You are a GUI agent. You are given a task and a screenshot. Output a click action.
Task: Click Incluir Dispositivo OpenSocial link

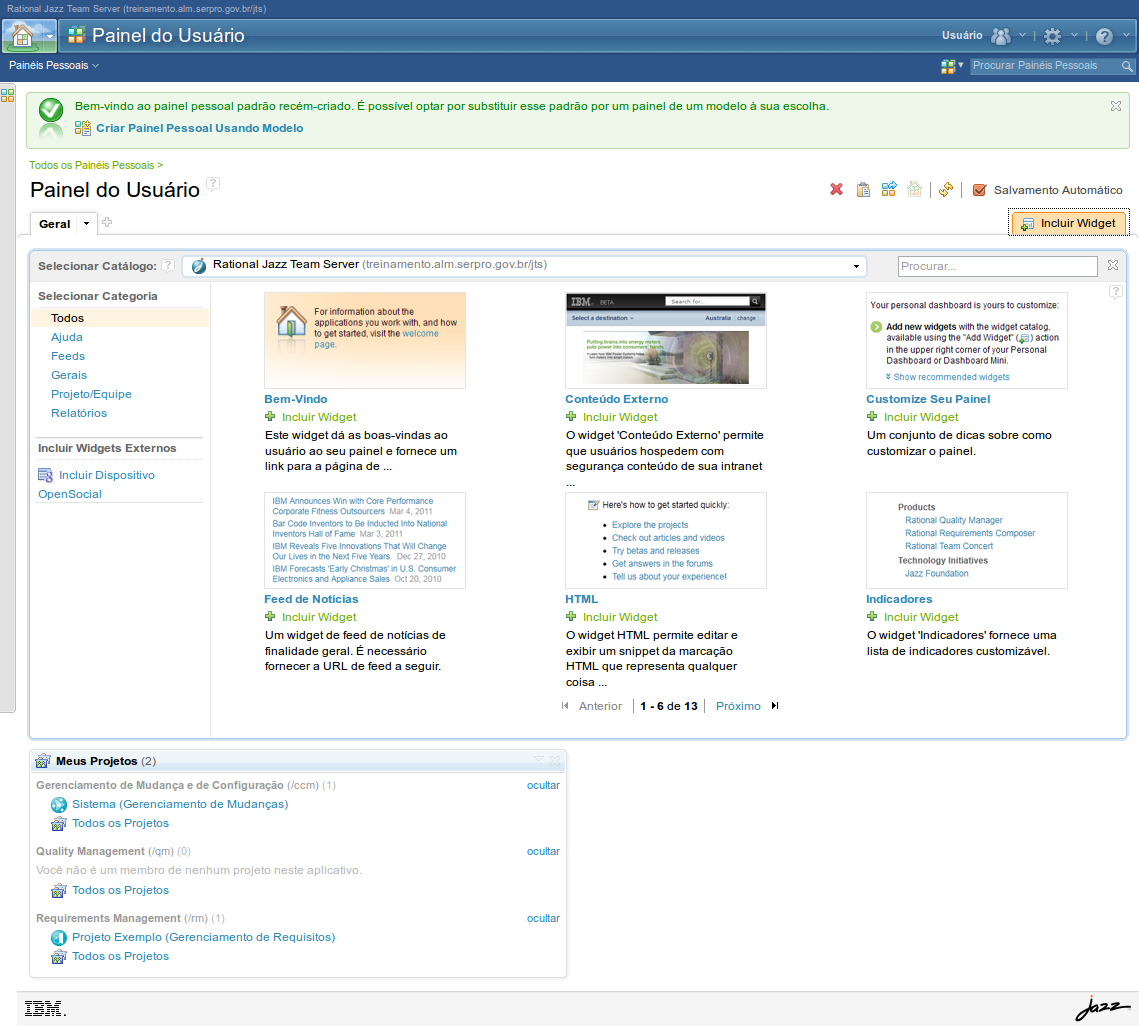click(x=97, y=484)
